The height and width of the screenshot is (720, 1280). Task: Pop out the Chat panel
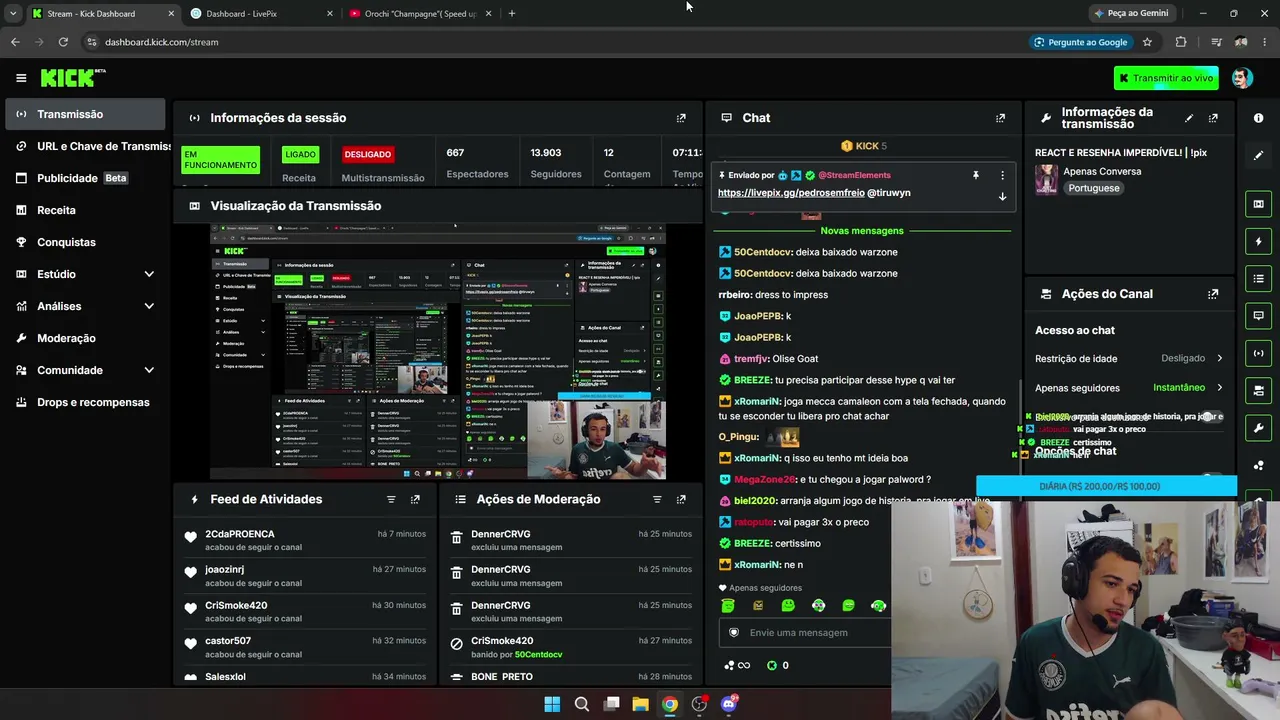[x=1000, y=118]
